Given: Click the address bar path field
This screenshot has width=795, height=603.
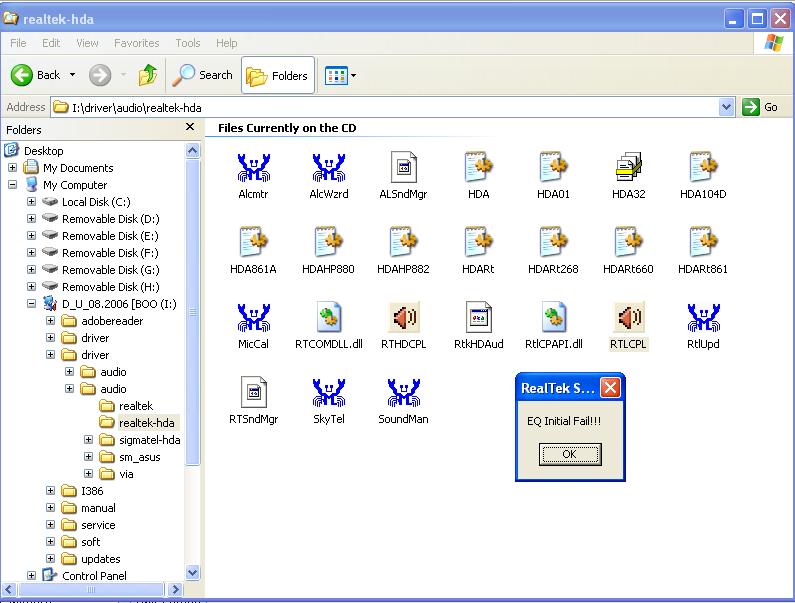Looking at the screenshot, I should [x=385, y=108].
